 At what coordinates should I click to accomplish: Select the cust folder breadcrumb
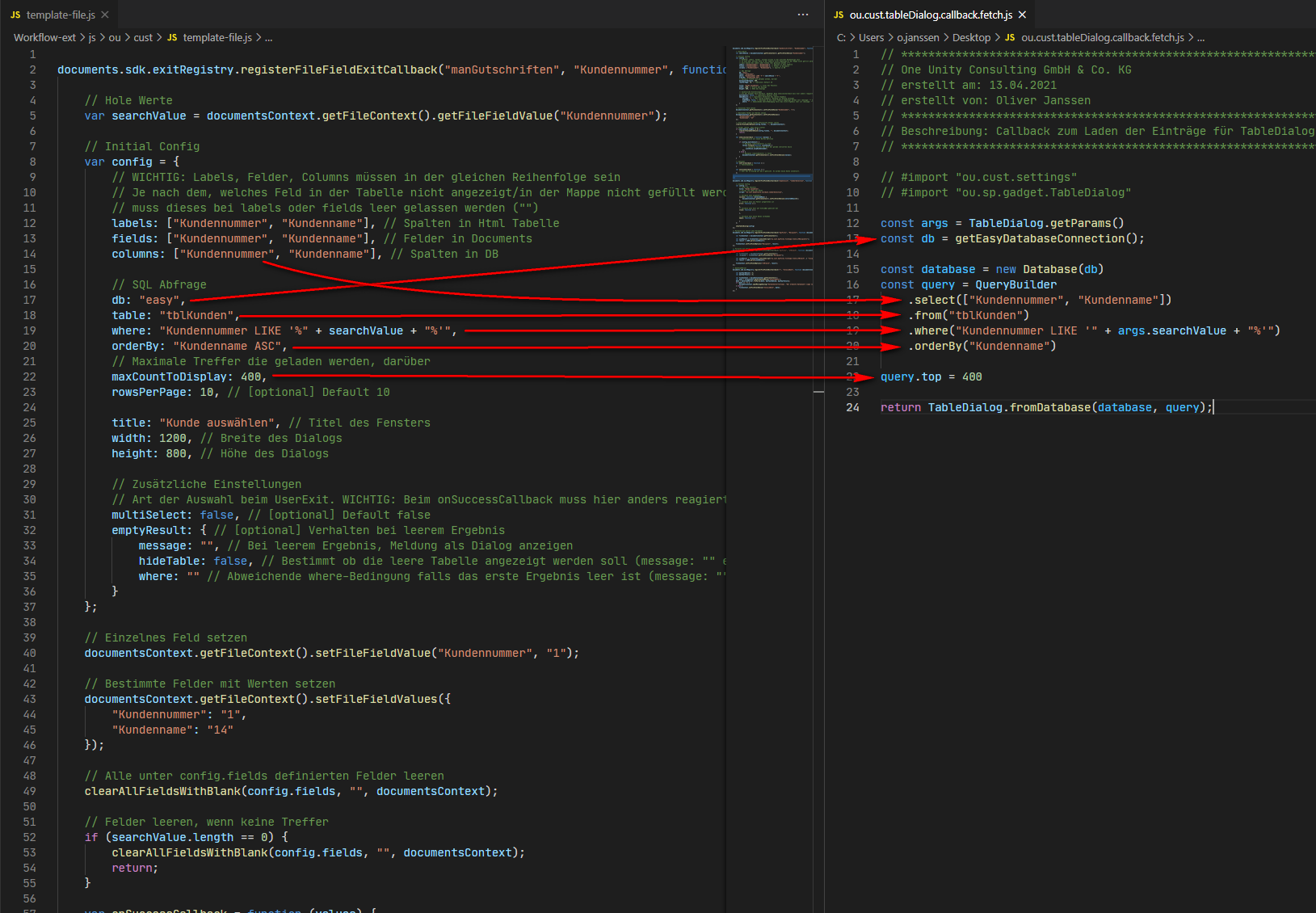[x=143, y=37]
